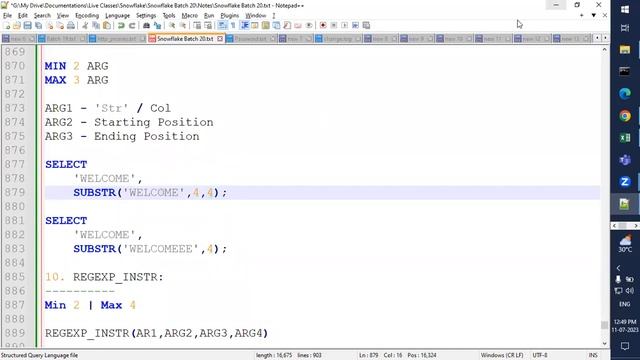Create a new file from the toolbar
The width and height of the screenshot is (640, 360).
[7, 25]
